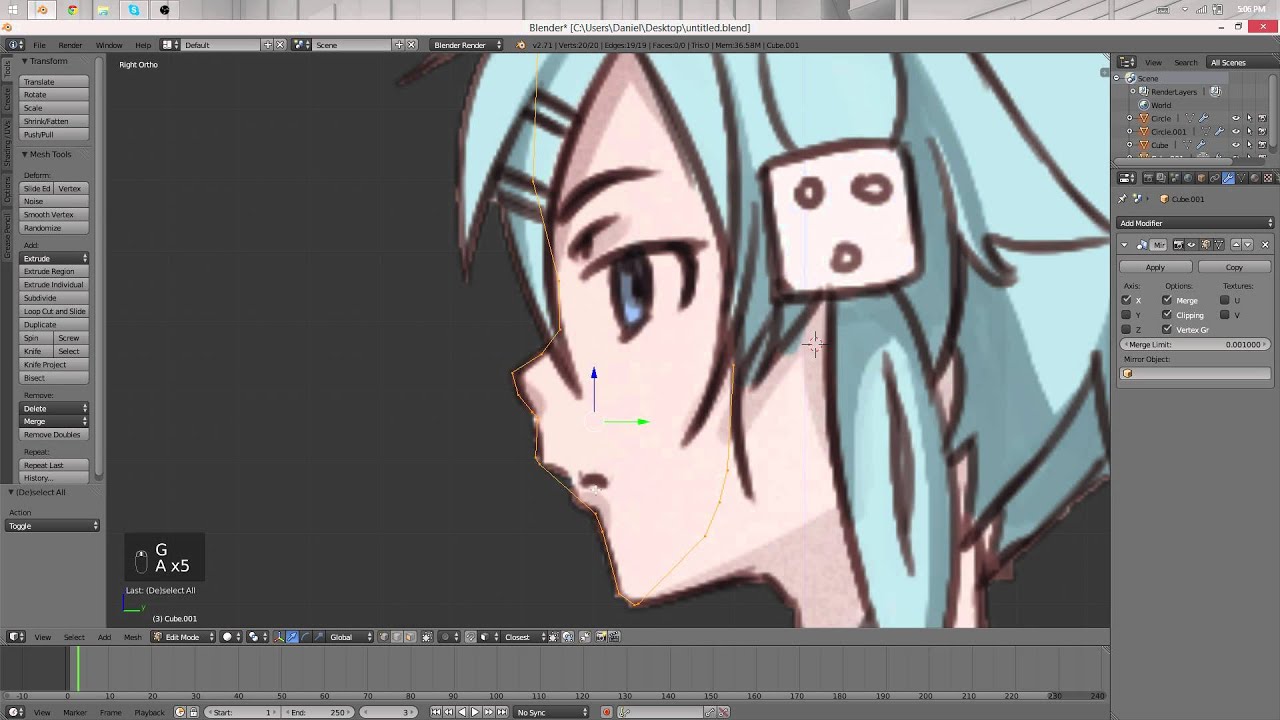Toggle 3D manipulator widget
This screenshot has height=720, width=1280.
(x=279, y=637)
